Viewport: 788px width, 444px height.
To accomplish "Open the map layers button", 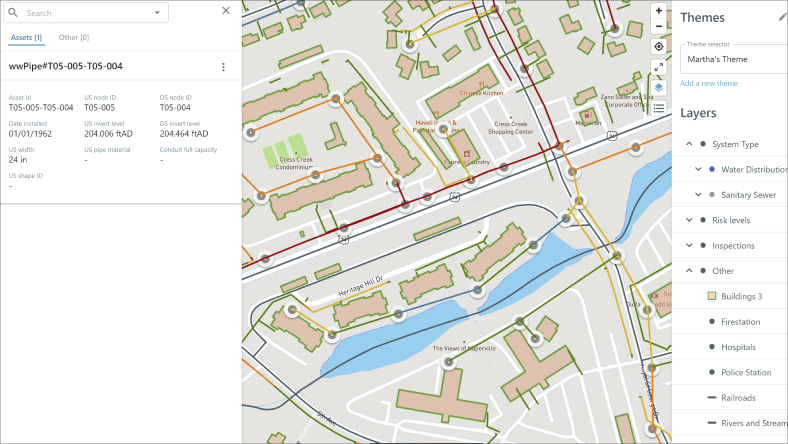I will 659,87.
